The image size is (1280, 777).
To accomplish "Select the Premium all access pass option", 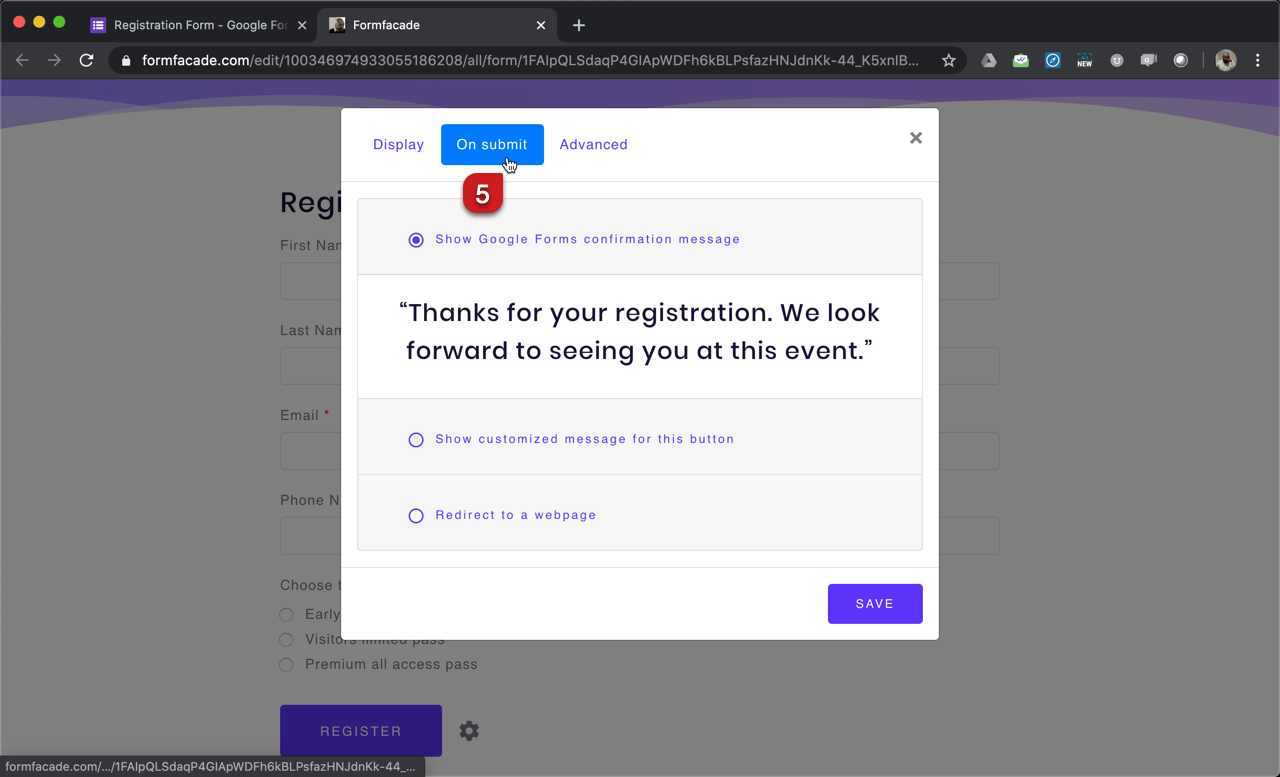I will pos(286,665).
